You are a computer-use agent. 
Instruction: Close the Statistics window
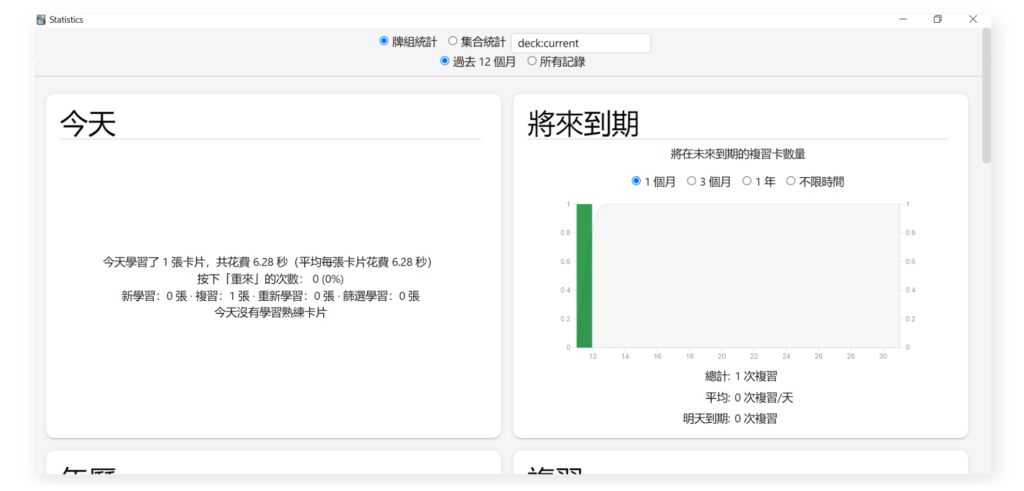973,19
